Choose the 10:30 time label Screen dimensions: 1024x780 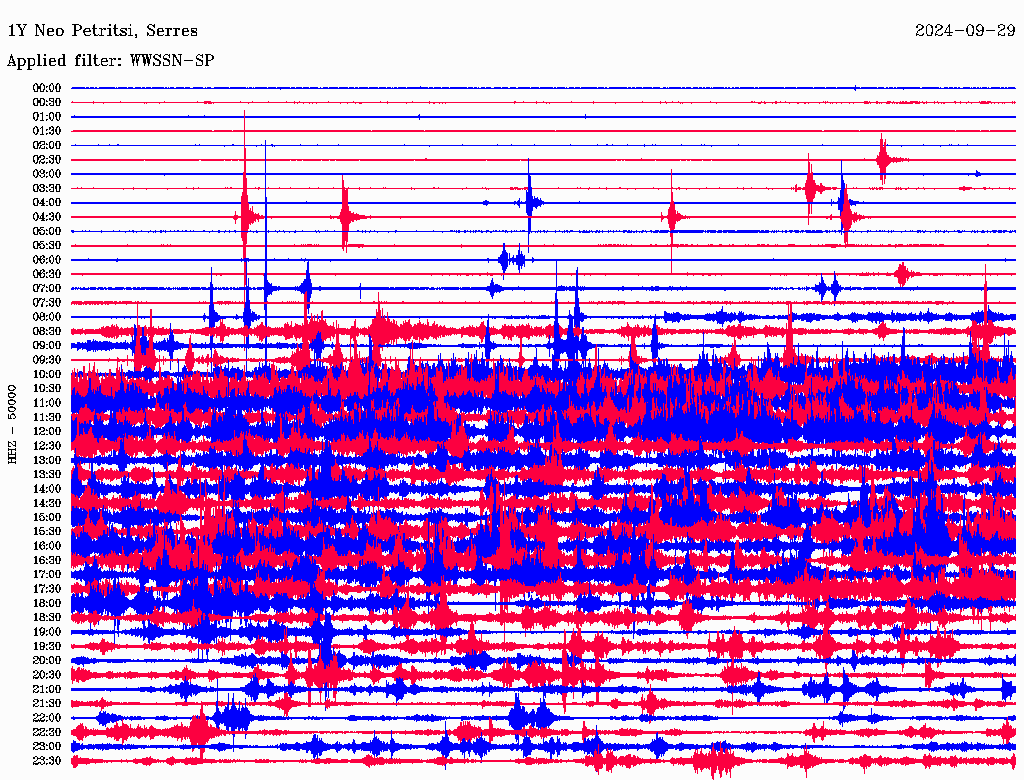47,389
